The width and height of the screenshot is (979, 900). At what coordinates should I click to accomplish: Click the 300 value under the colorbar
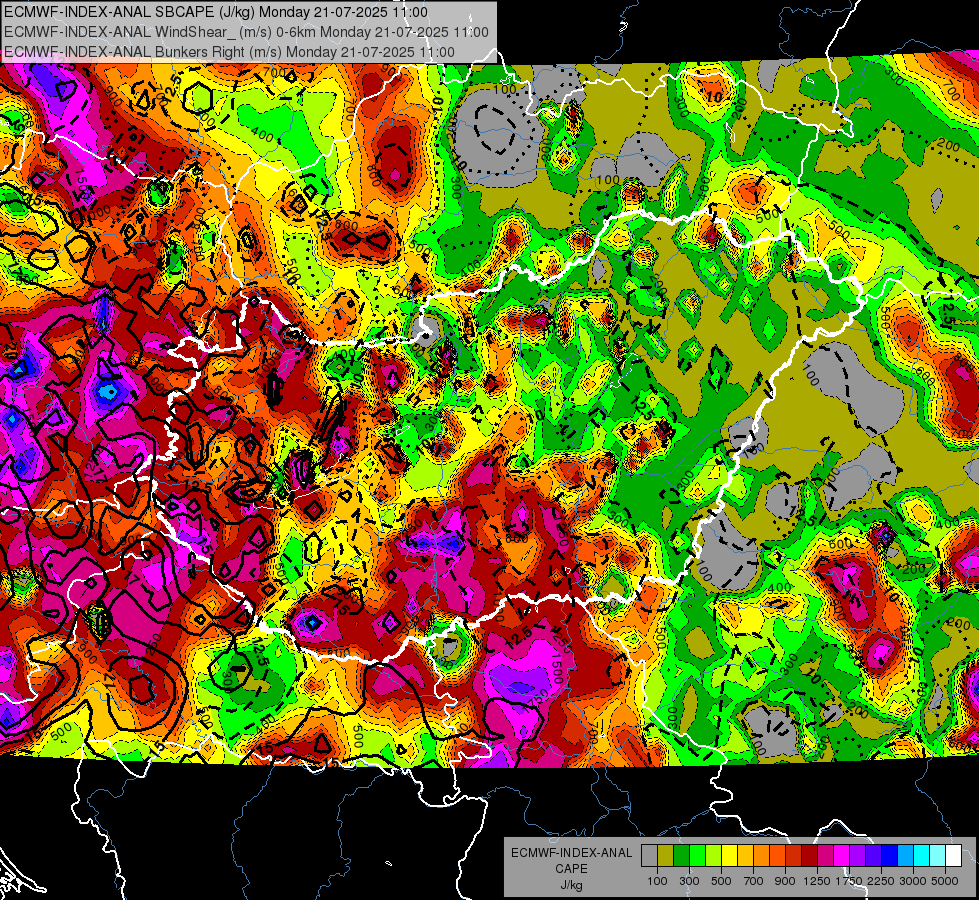pyautogui.click(x=689, y=881)
